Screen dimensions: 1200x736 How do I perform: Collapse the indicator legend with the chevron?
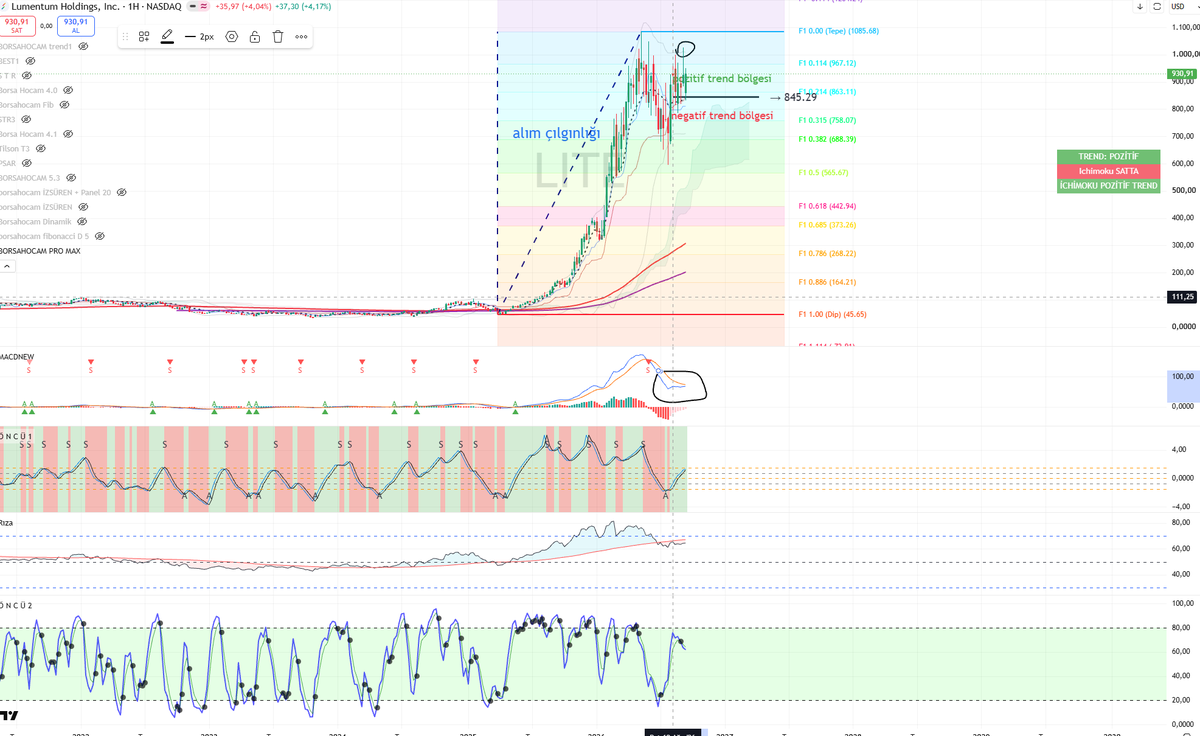coord(6,266)
